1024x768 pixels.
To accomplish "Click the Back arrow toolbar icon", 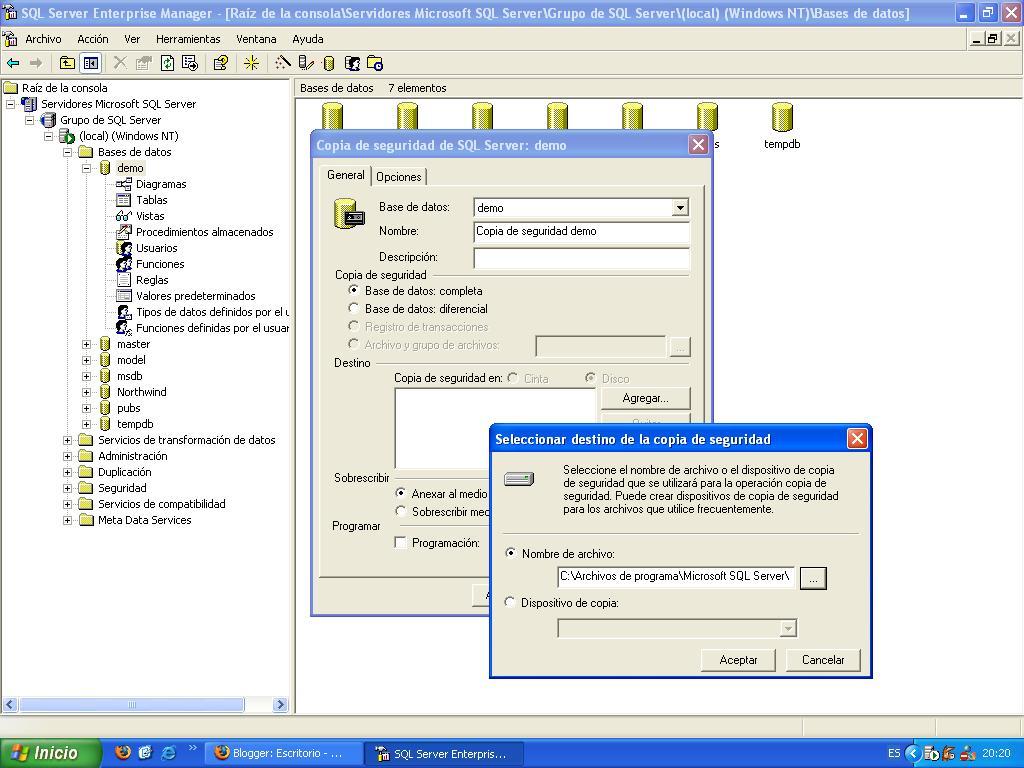I will click(13, 63).
